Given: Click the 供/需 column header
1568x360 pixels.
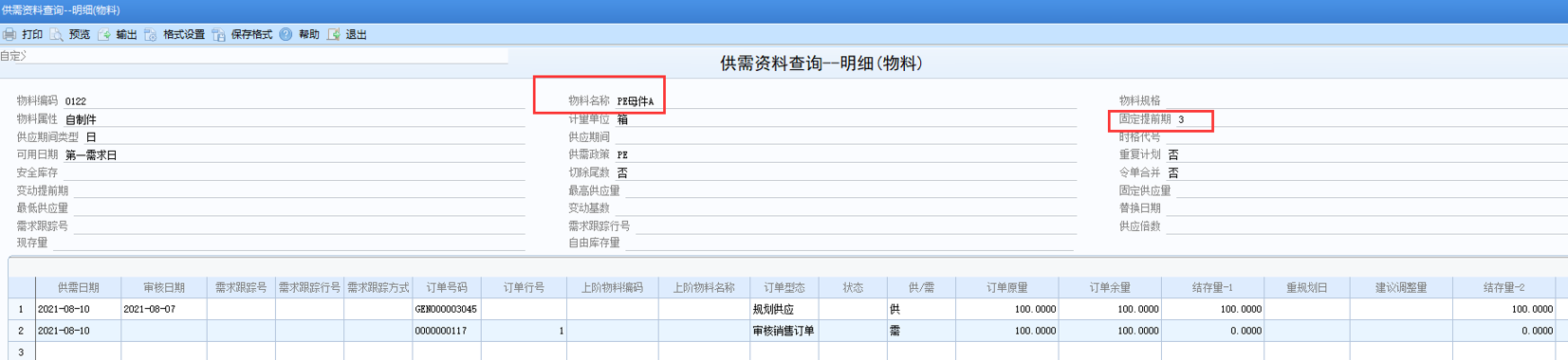Looking at the screenshot, I should click(x=921, y=287).
